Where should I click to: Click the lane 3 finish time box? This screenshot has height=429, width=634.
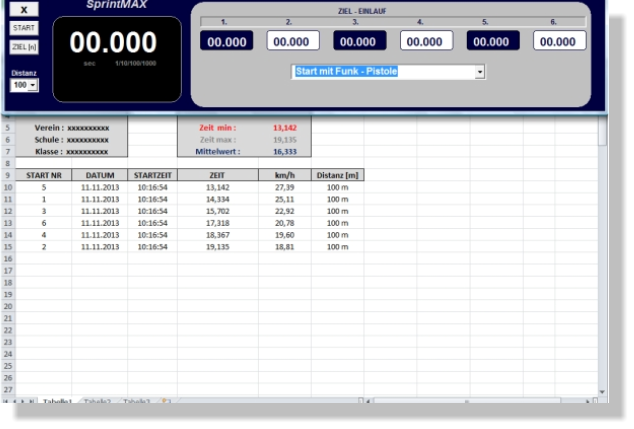click(x=358, y=41)
